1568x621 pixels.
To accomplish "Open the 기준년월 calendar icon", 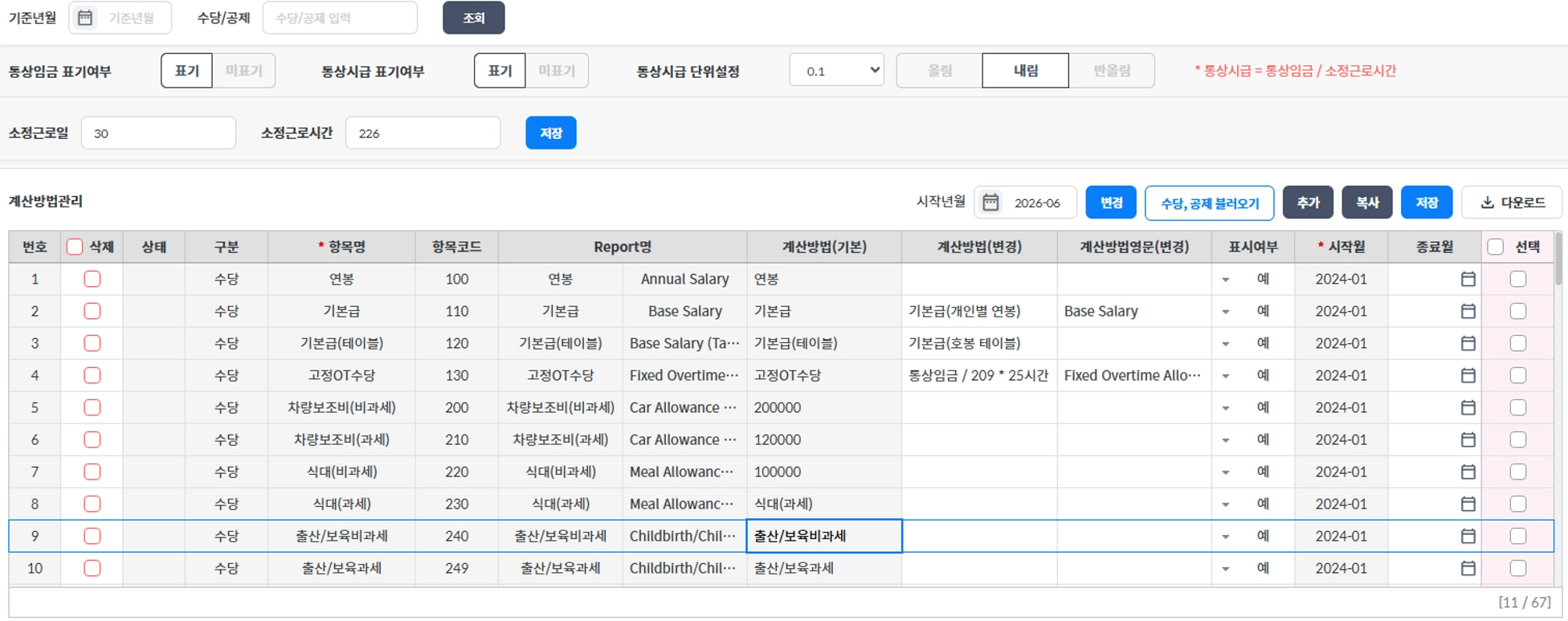I will tap(85, 18).
